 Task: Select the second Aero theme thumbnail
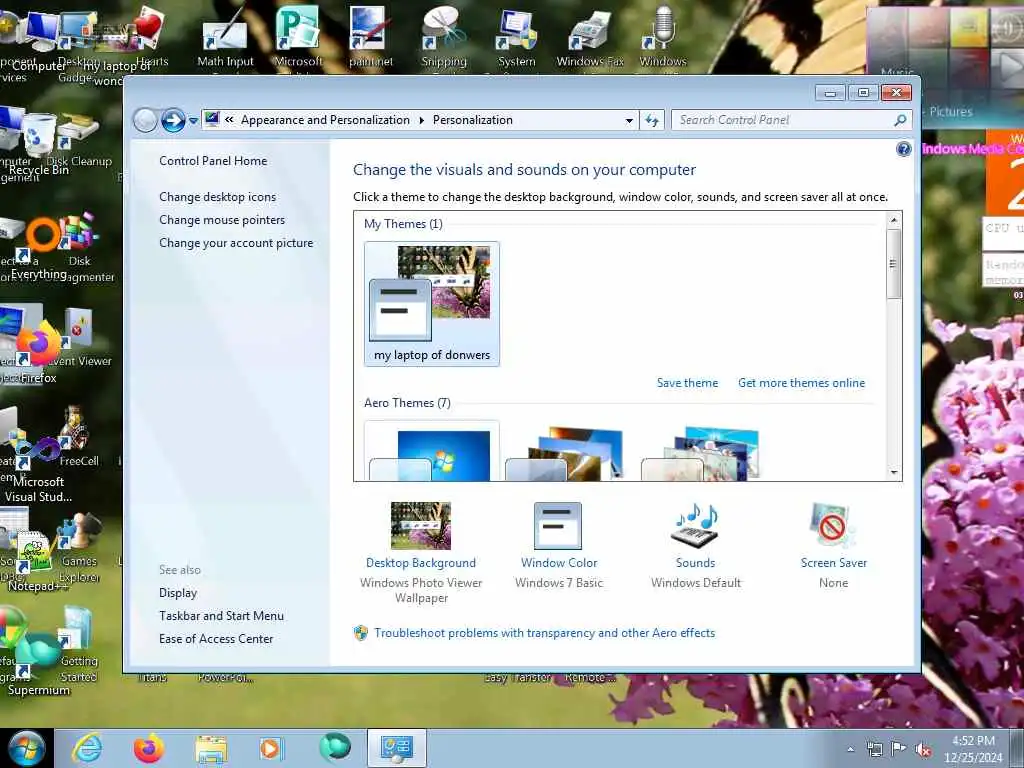coord(566,453)
